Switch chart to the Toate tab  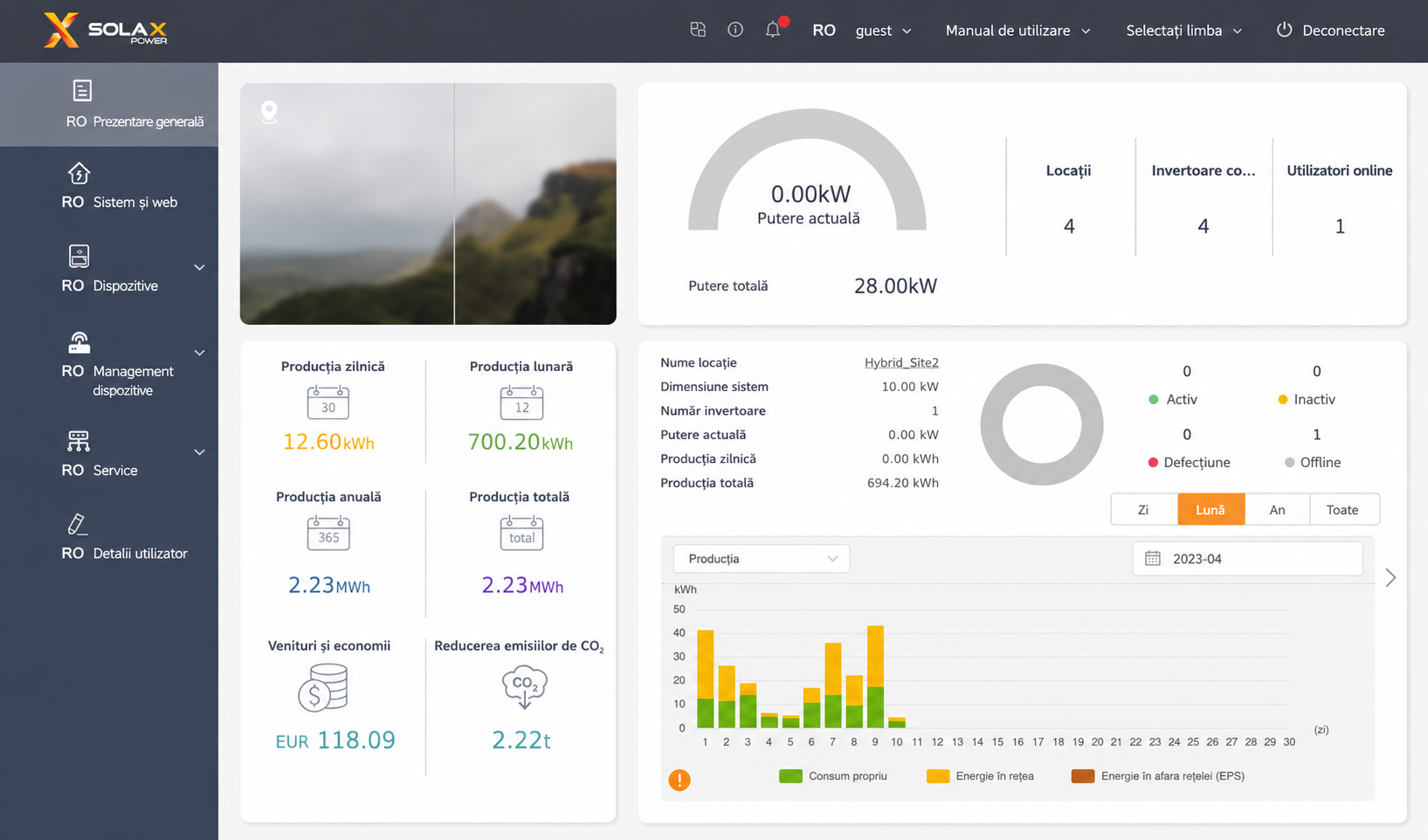(1343, 510)
